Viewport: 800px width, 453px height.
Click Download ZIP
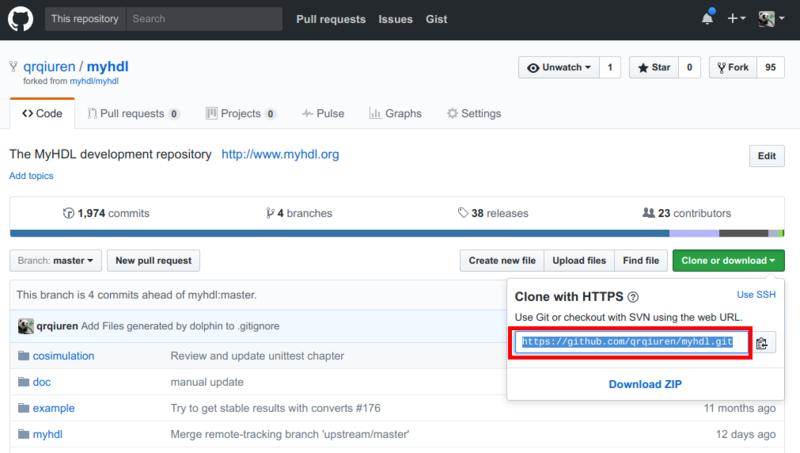click(645, 384)
